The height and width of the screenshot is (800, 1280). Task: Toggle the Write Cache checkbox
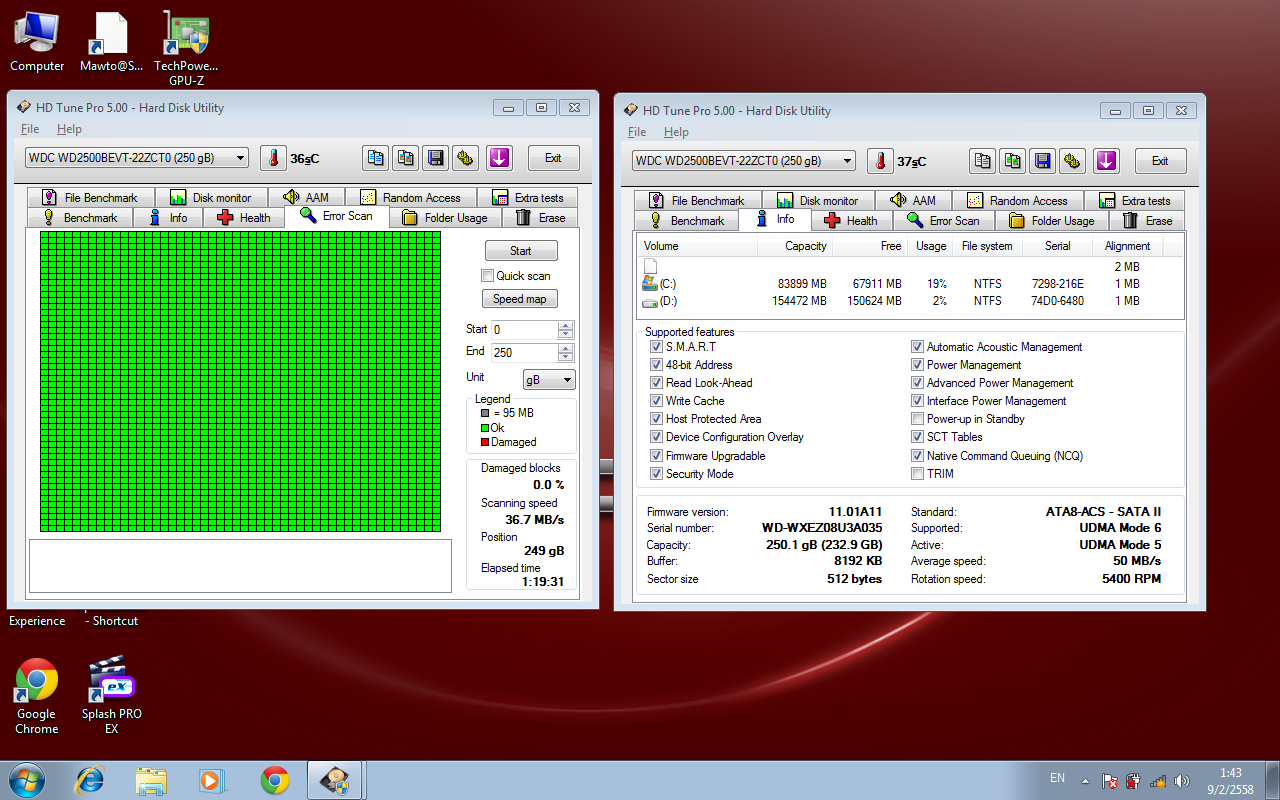pyautogui.click(x=656, y=401)
